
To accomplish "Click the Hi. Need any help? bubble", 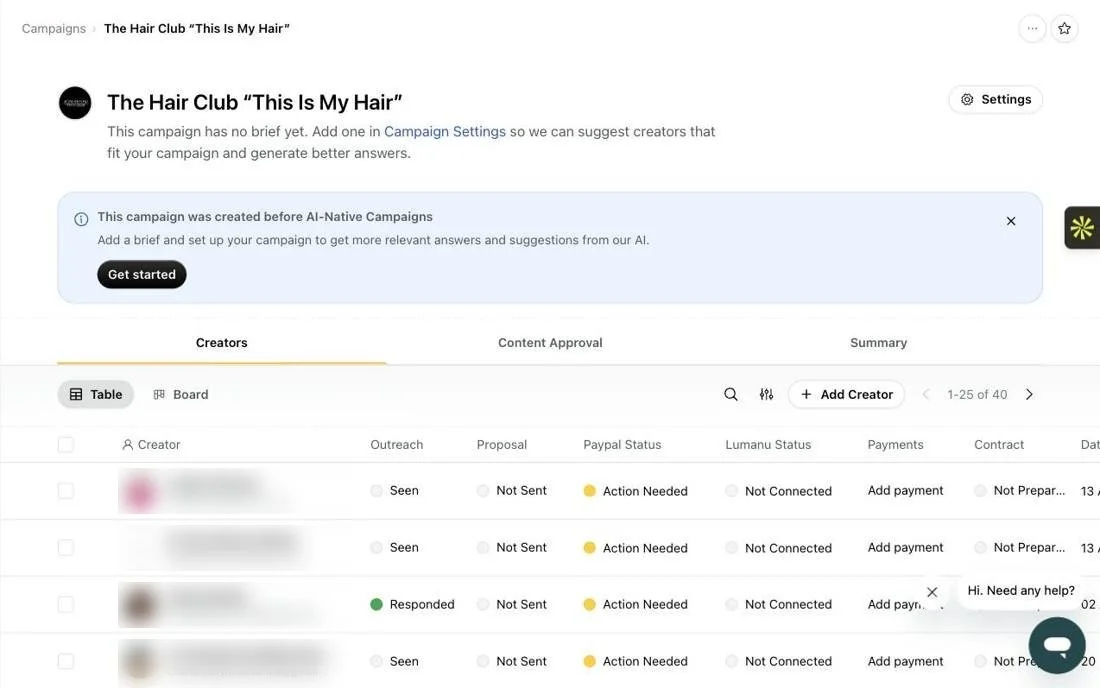I will point(1021,591).
